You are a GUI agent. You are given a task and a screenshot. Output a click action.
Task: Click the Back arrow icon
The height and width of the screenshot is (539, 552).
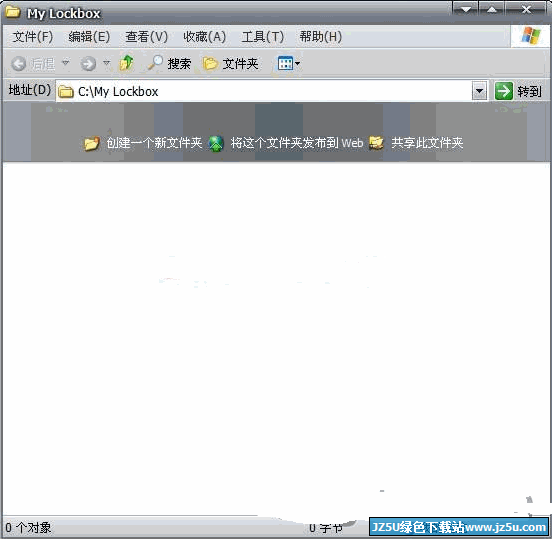coord(18,64)
